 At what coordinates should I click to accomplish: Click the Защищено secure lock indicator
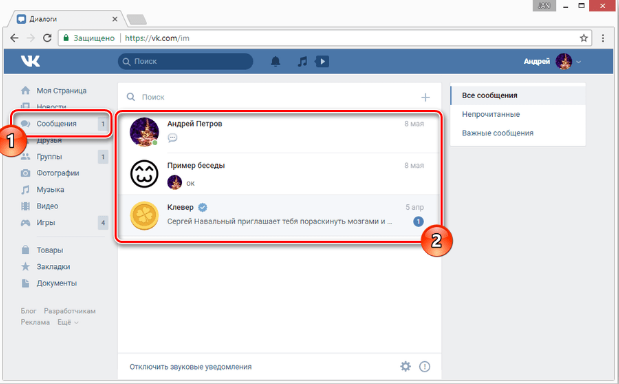point(88,38)
